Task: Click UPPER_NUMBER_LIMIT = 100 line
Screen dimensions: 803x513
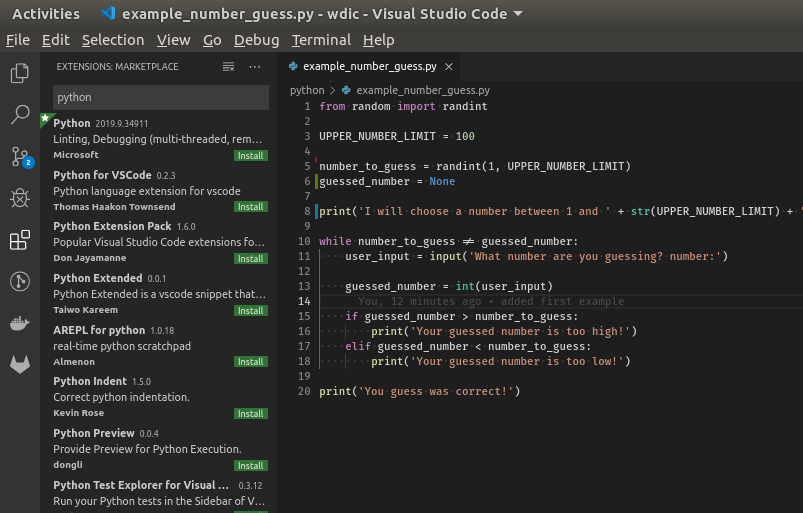Action: (397, 136)
